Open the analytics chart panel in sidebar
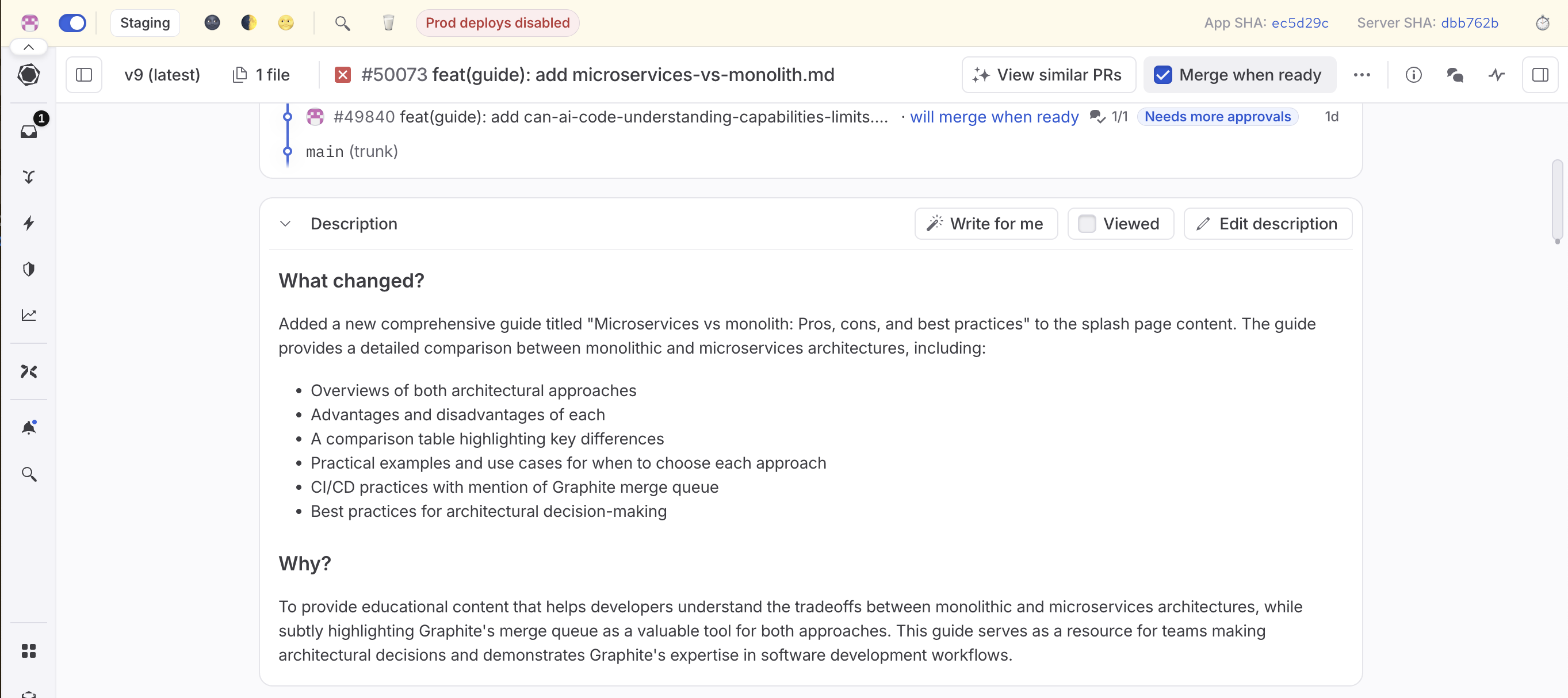This screenshot has width=1568, height=698. tap(29, 315)
